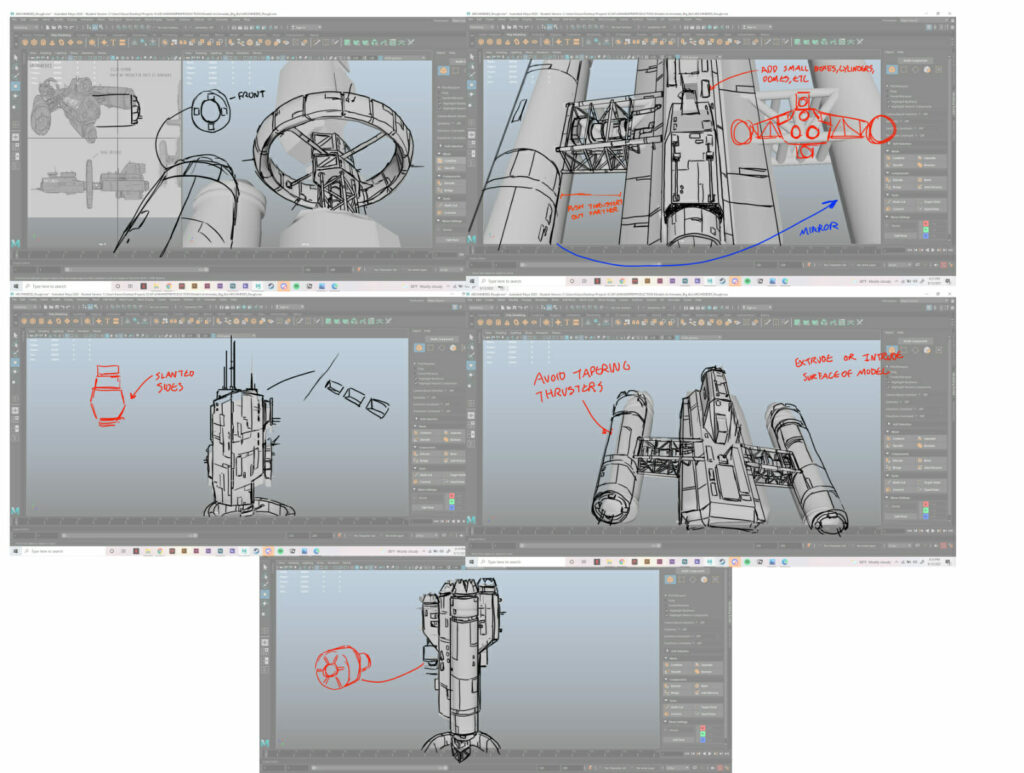1024x773 pixels.
Task: Activate the Rotate tool in FRONT-annotated Maya window
Action: pos(16,96)
